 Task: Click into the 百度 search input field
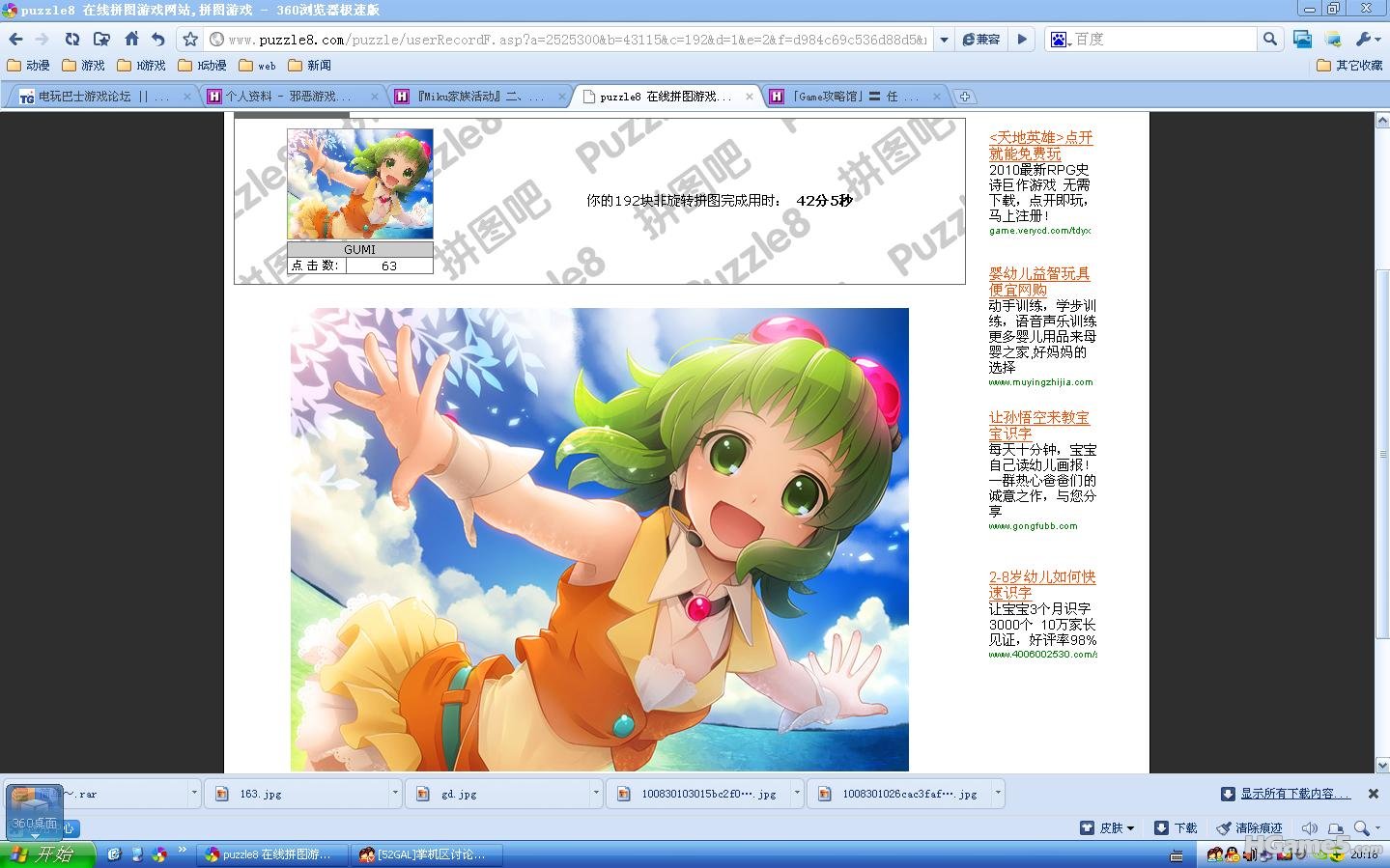pos(1164,40)
